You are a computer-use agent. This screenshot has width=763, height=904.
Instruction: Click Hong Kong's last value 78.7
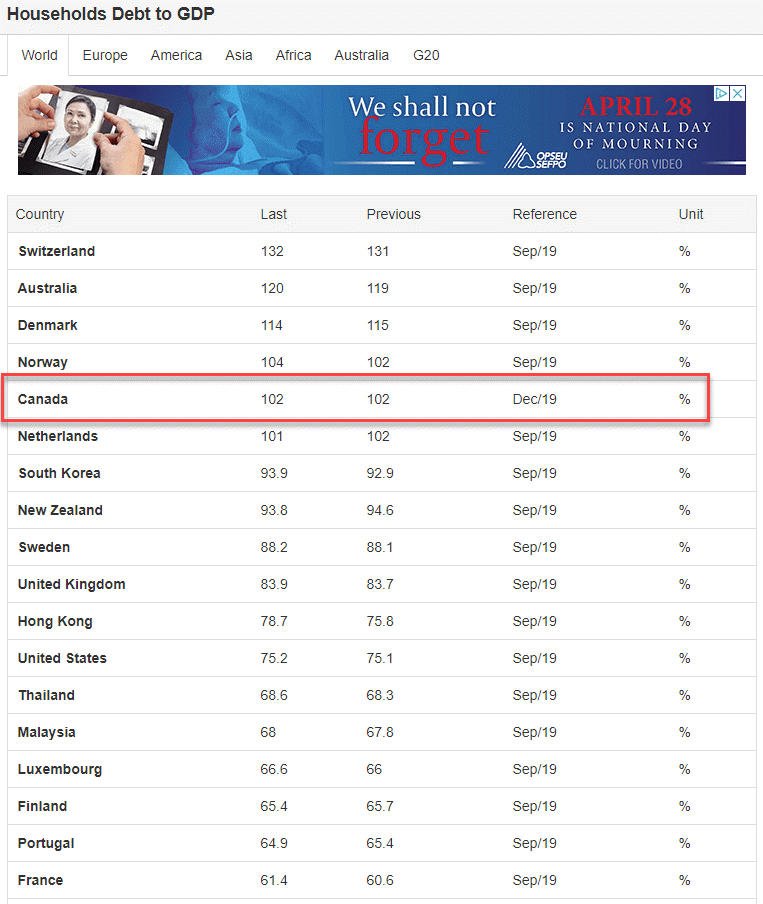(274, 621)
